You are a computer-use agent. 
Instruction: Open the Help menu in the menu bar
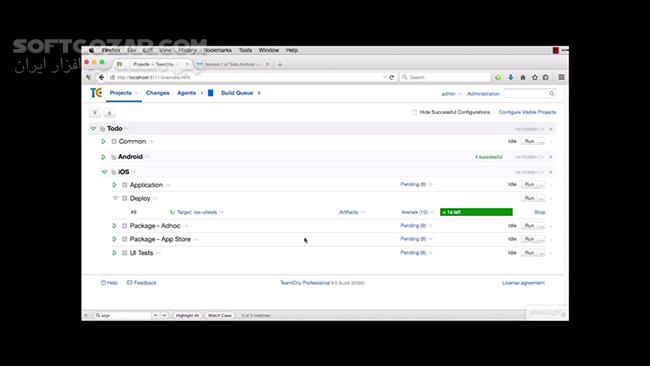(x=292, y=50)
